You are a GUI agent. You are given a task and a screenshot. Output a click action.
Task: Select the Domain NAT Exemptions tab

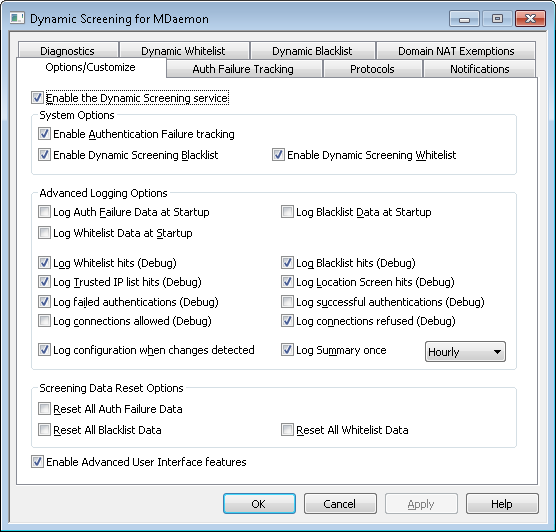(456, 51)
